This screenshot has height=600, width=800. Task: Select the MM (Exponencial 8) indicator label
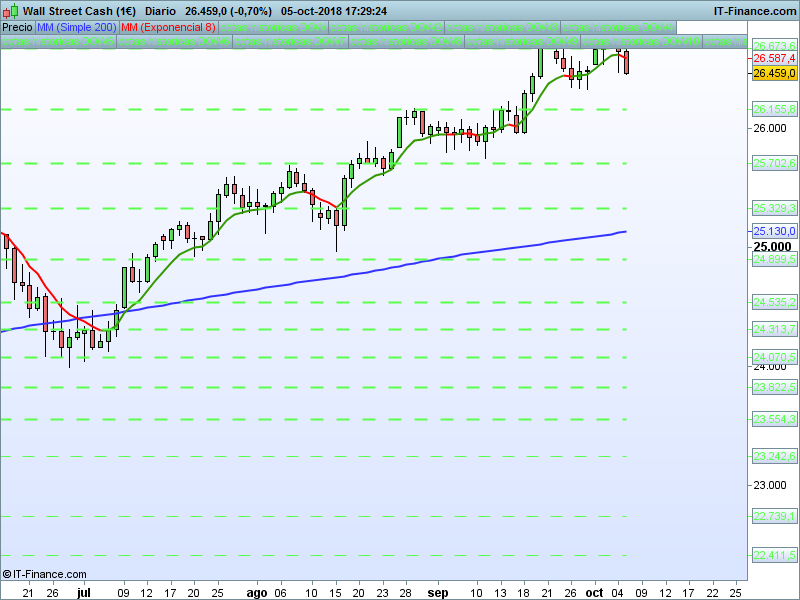pyautogui.click(x=168, y=27)
